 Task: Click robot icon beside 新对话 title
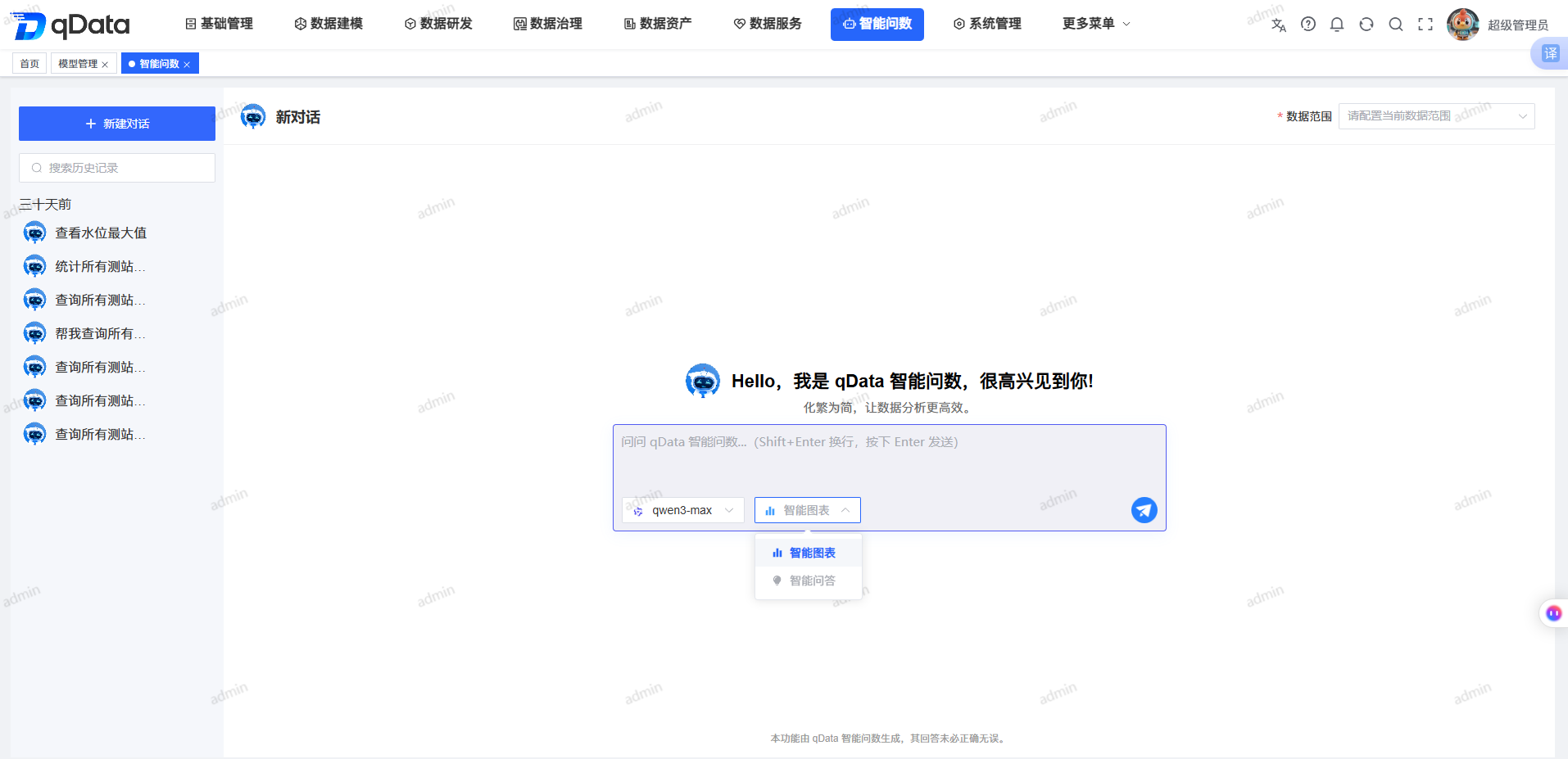coord(253,117)
